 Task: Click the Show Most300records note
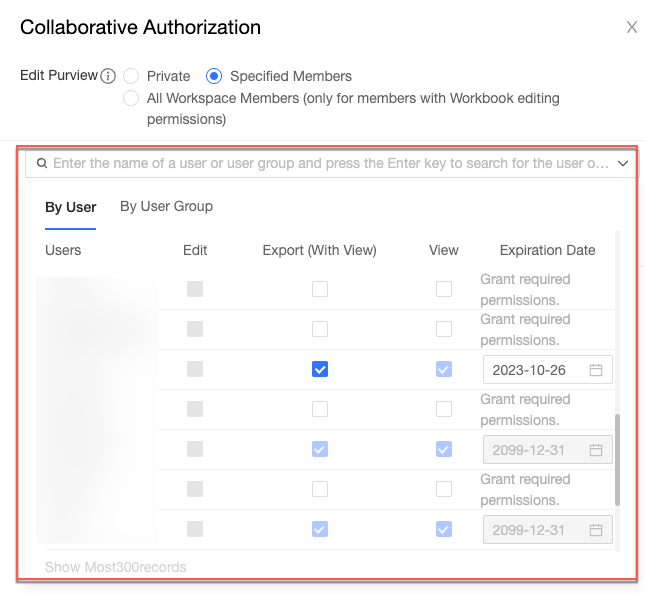point(116,567)
